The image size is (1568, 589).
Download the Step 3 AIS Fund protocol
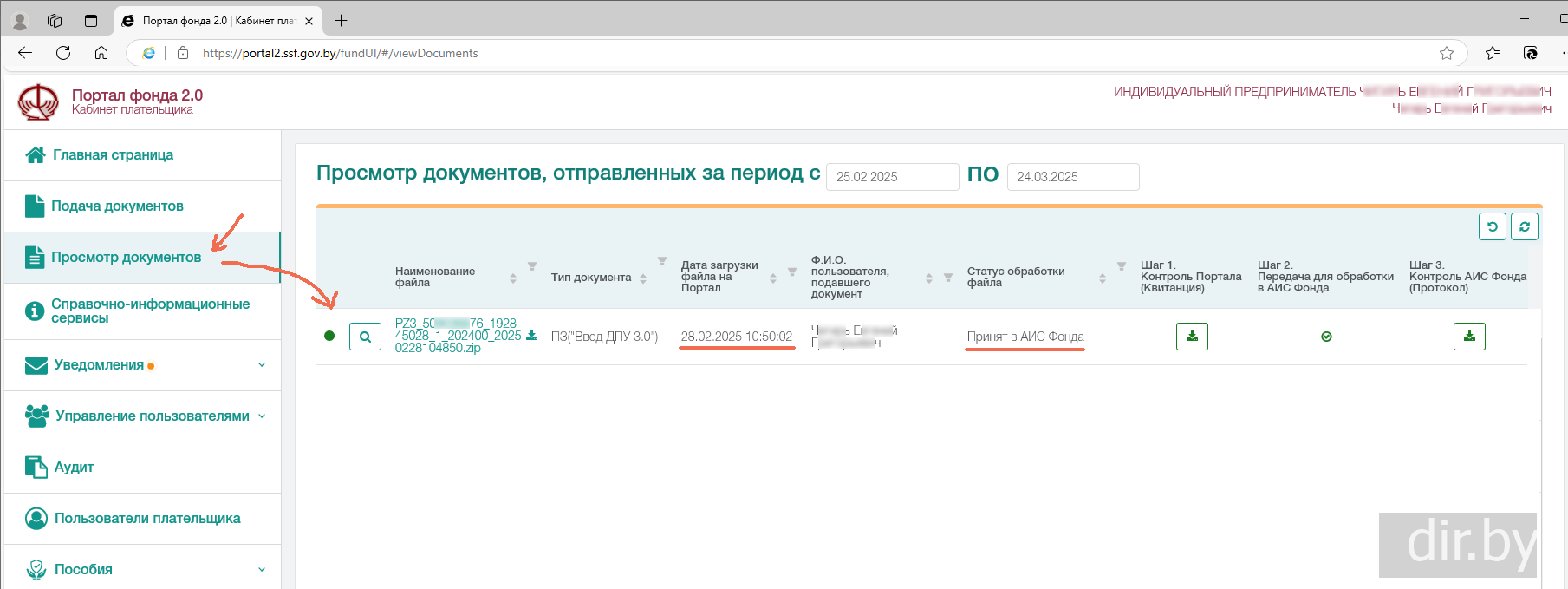[x=1469, y=337]
